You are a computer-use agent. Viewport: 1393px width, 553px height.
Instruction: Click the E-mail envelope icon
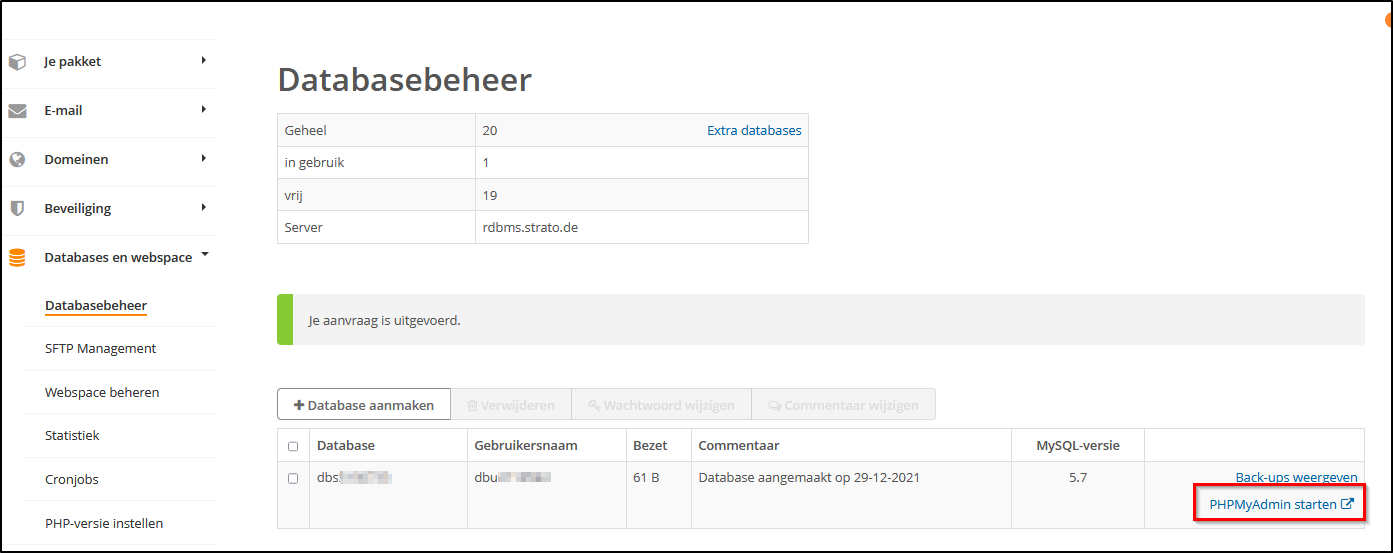pyautogui.click(x=17, y=111)
